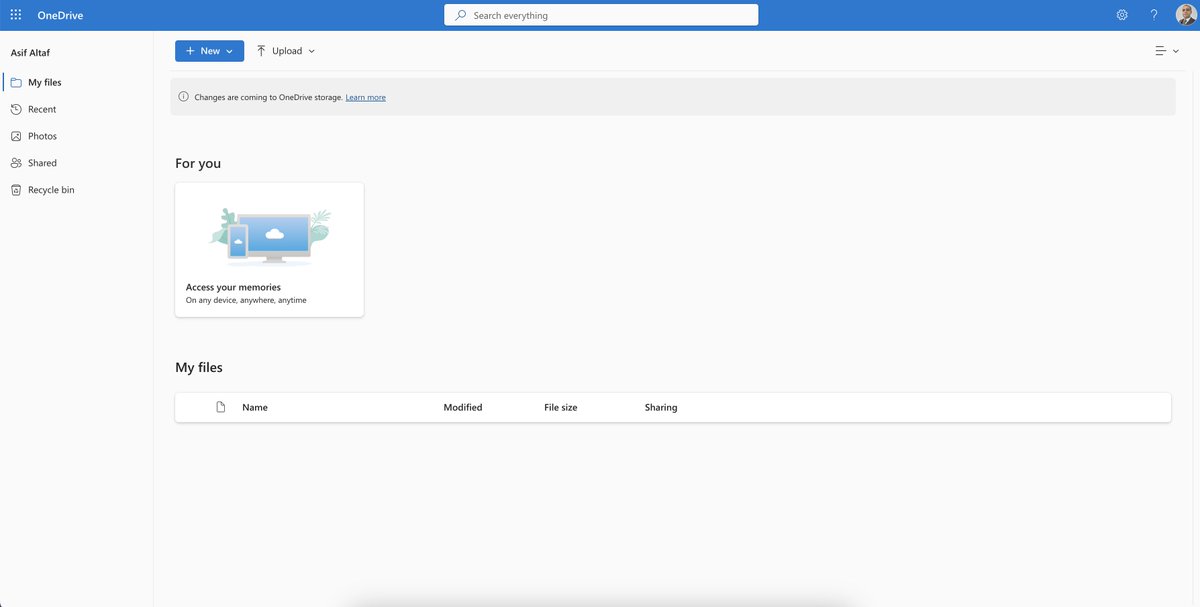Click the Learn more link

click(365, 97)
